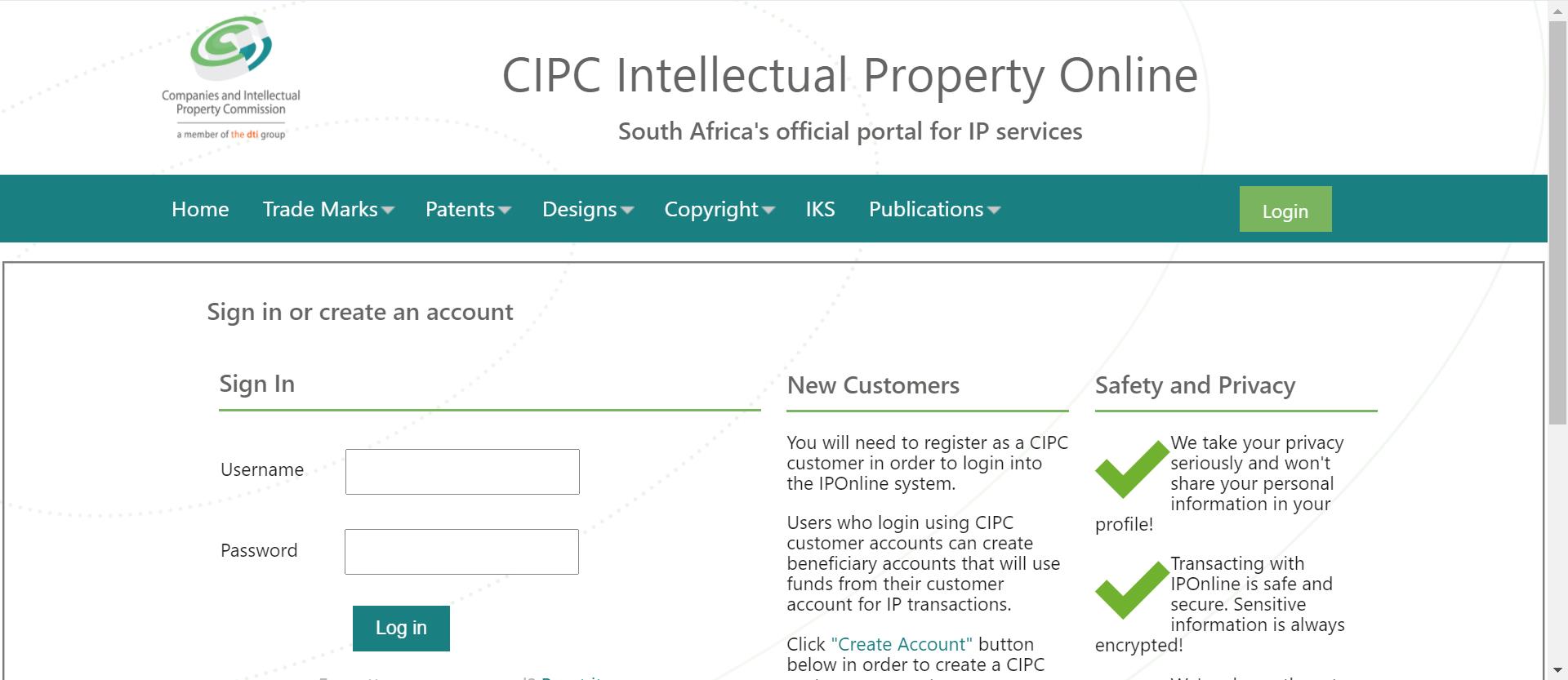The width and height of the screenshot is (1568, 680).
Task: Click the page vertical scrollbar thumb
Action: pyautogui.click(x=1557, y=222)
